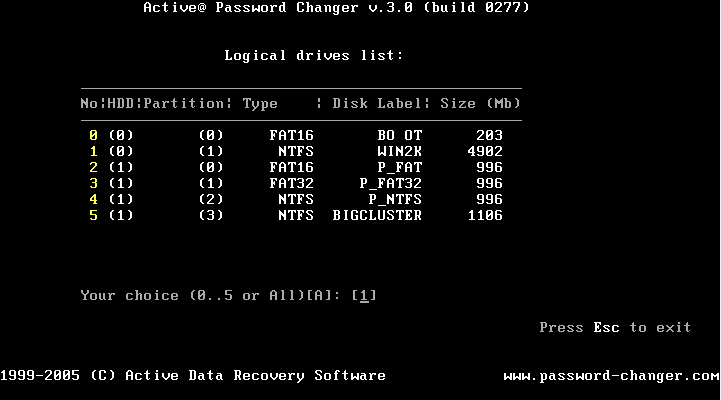Click the FAT16 type in P_FAT row
This screenshot has width=721, height=400.
click(292, 167)
